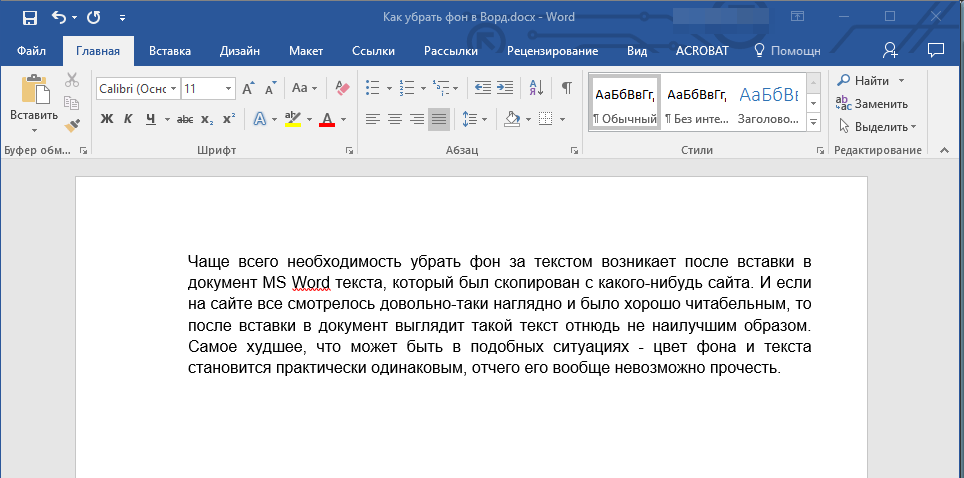This screenshot has height=478, width=964.
Task: Center-align the paragraph text
Action: click(x=394, y=119)
